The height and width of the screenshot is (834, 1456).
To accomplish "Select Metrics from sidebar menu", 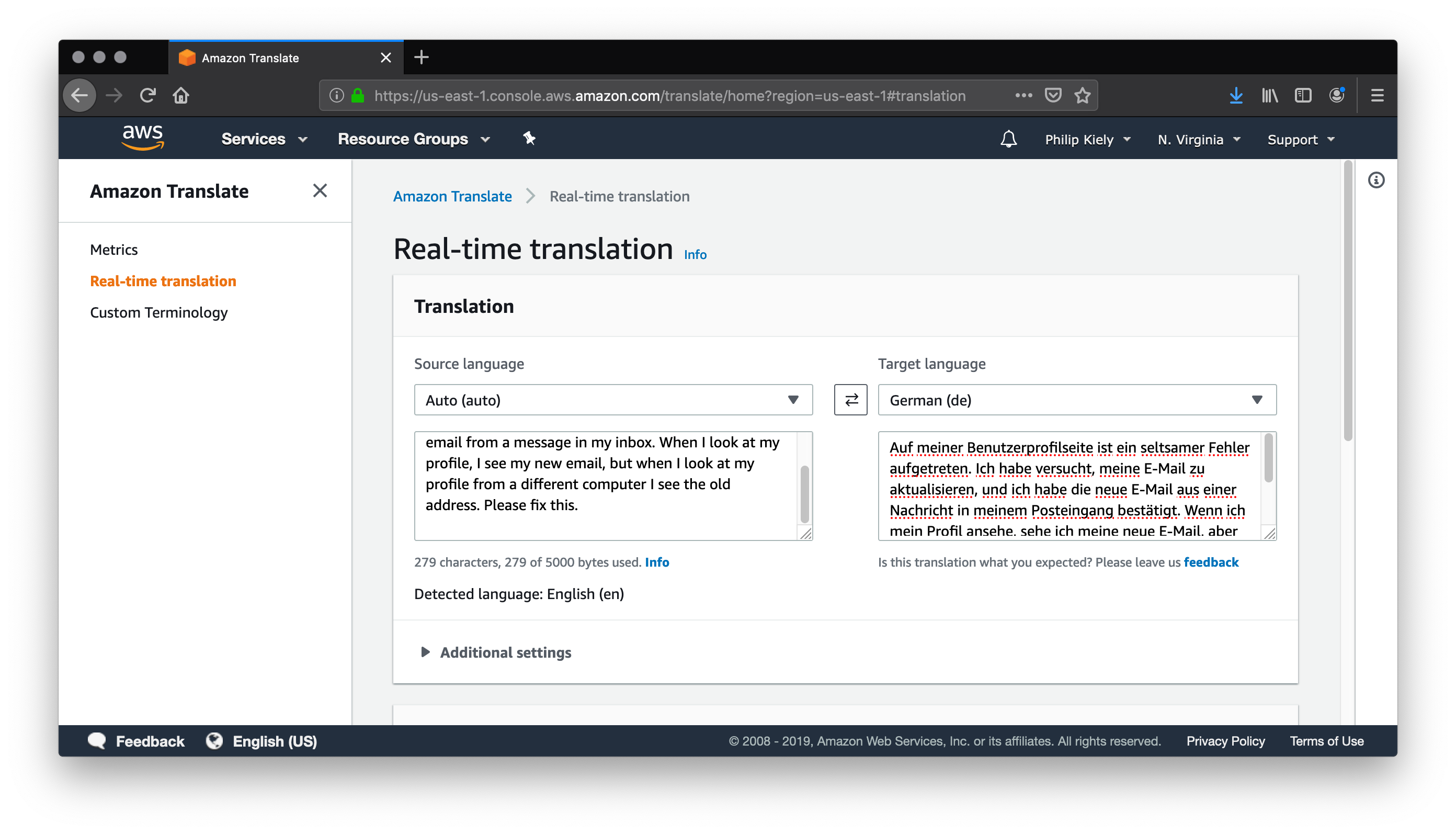I will (x=113, y=248).
